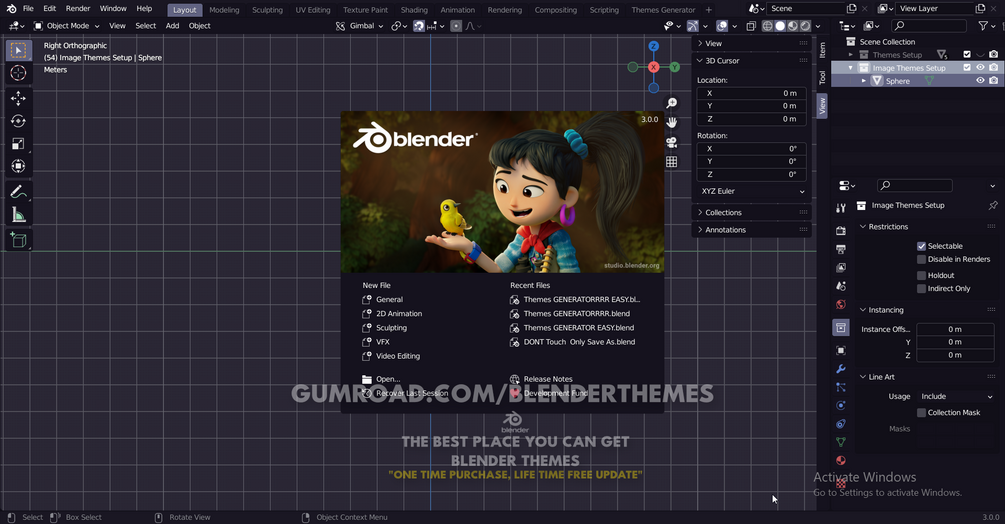Image resolution: width=1005 pixels, height=524 pixels.
Task: Open the Object Mode dropdown
Action: (67, 26)
